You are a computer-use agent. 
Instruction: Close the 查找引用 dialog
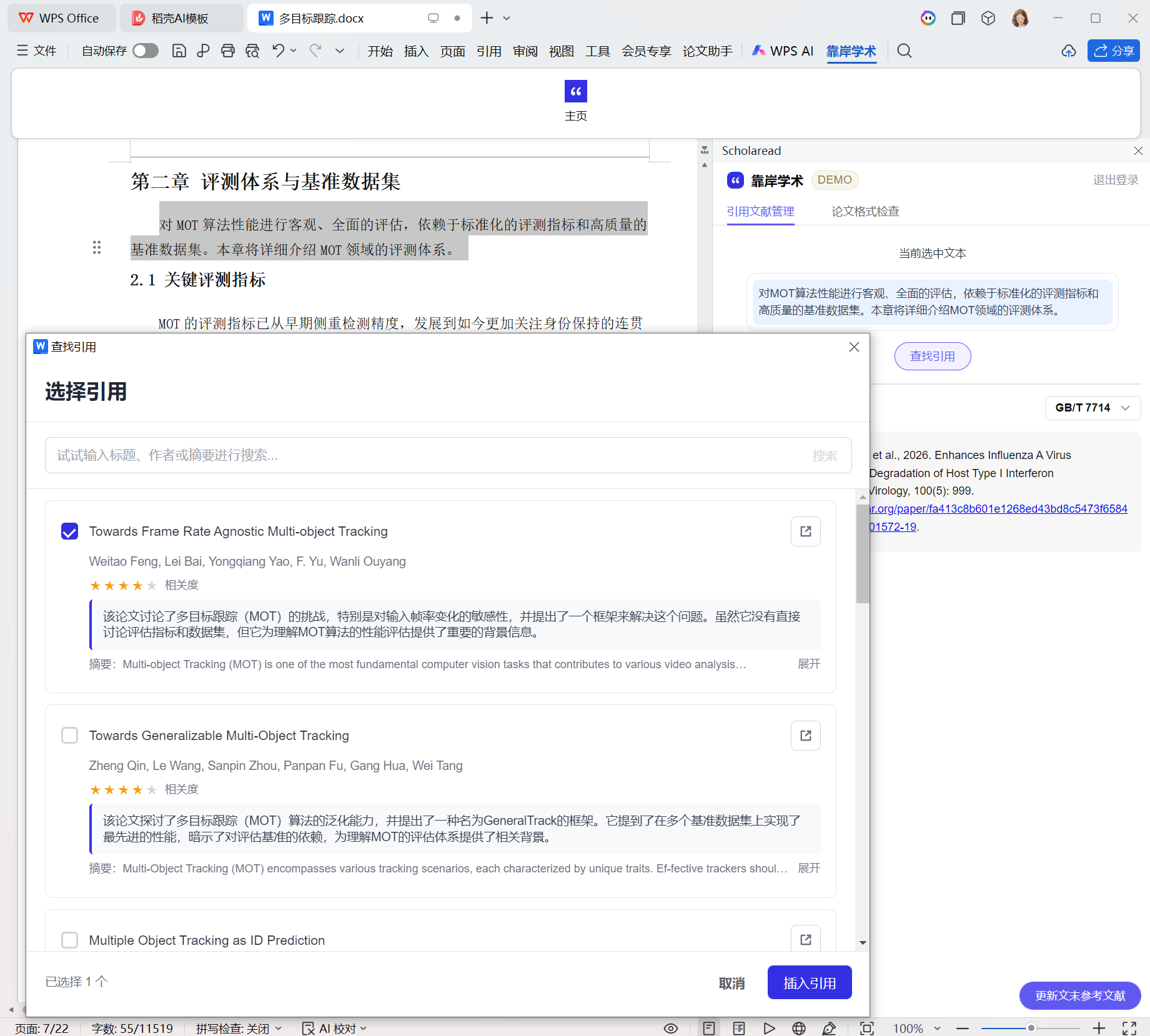coord(854,347)
